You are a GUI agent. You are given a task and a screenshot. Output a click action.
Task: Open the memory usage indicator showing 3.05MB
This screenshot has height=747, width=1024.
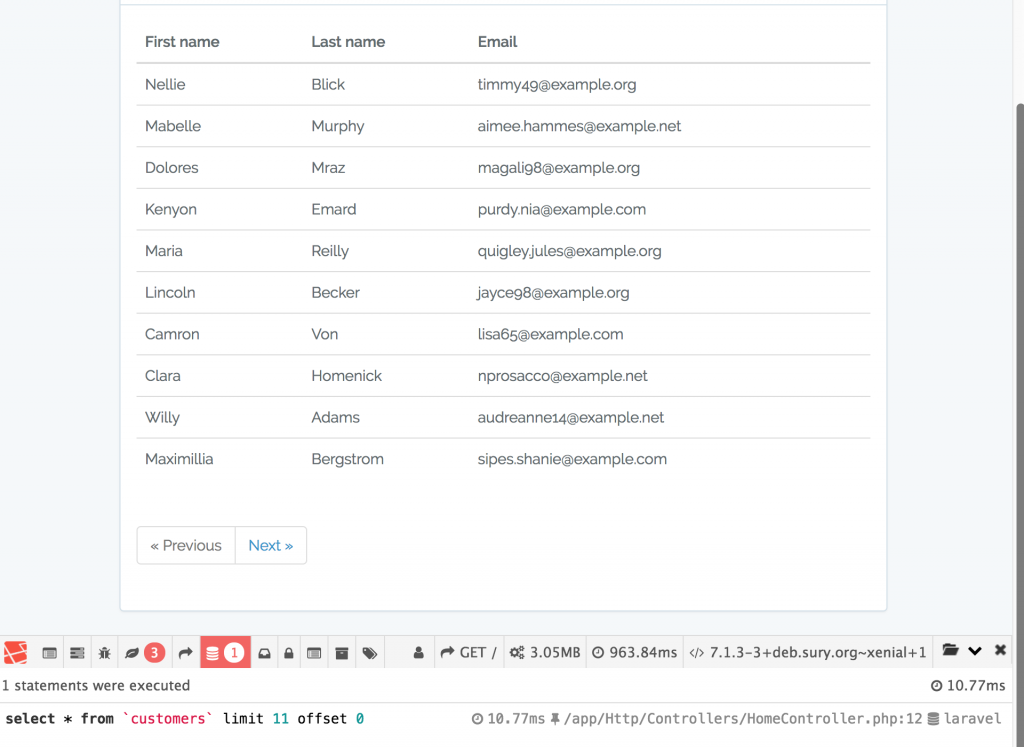click(x=545, y=651)
